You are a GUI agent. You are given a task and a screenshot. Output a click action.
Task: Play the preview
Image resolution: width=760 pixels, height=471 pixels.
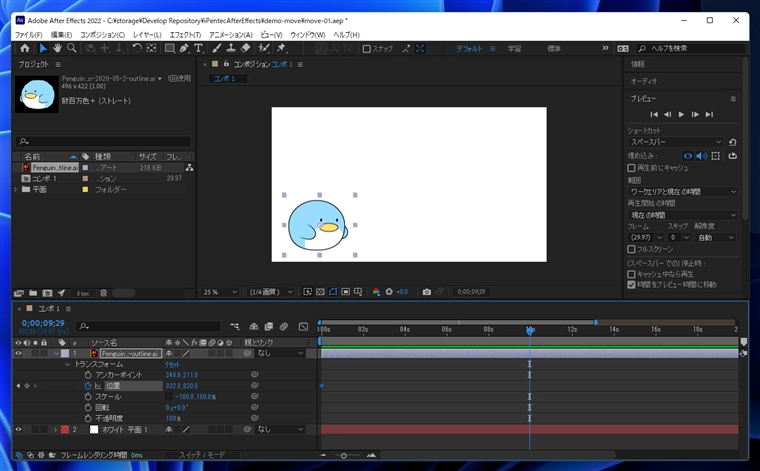pos(681,114)
